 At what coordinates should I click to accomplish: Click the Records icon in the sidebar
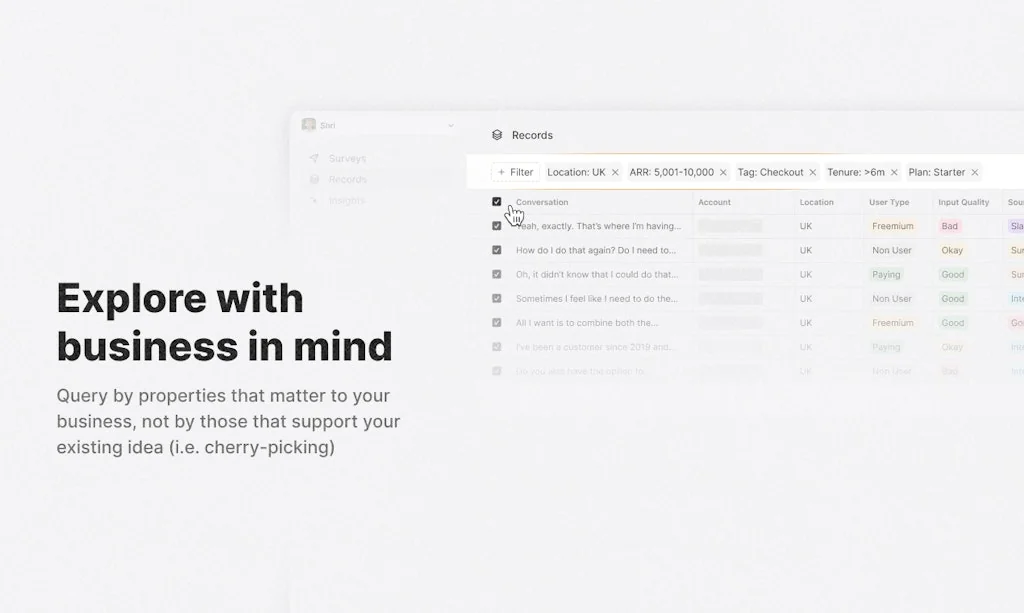316,179
